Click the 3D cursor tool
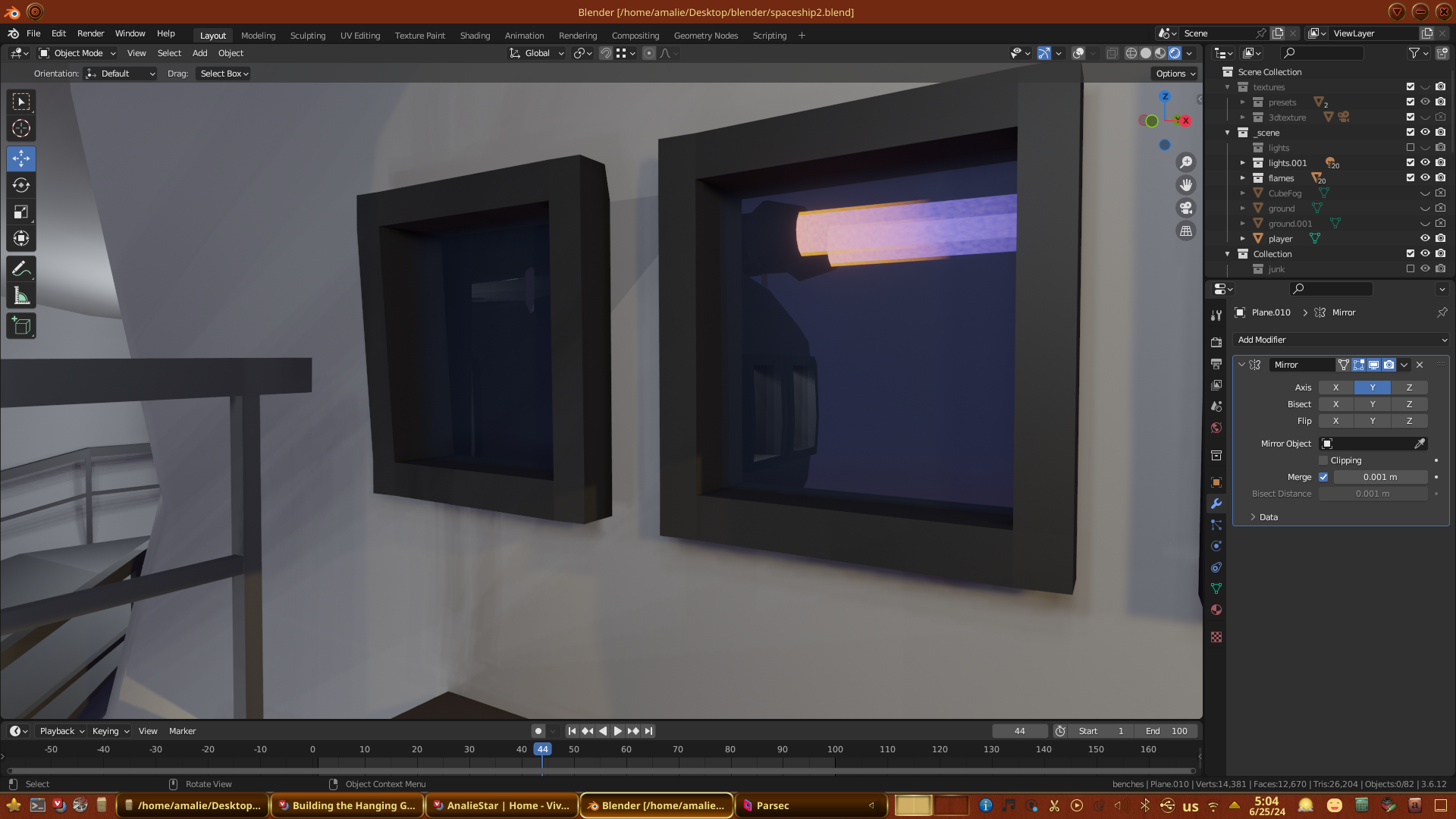The image size is (1456, 819). click(21, 128)
